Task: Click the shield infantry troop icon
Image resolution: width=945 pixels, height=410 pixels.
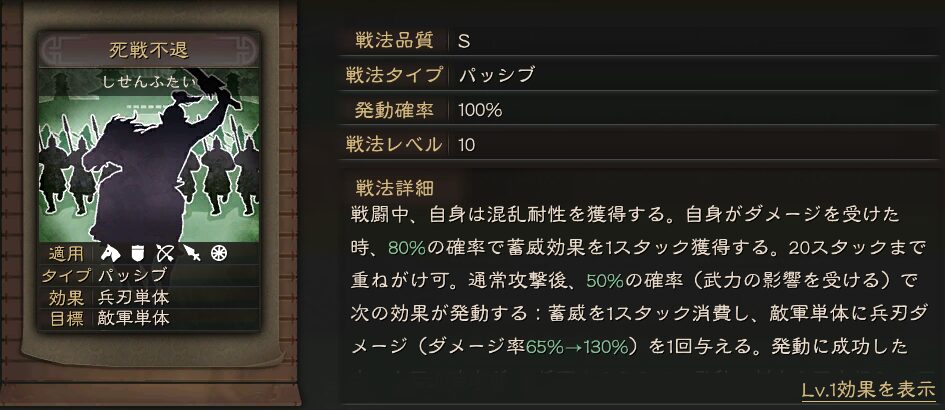Action: (138, 253)
